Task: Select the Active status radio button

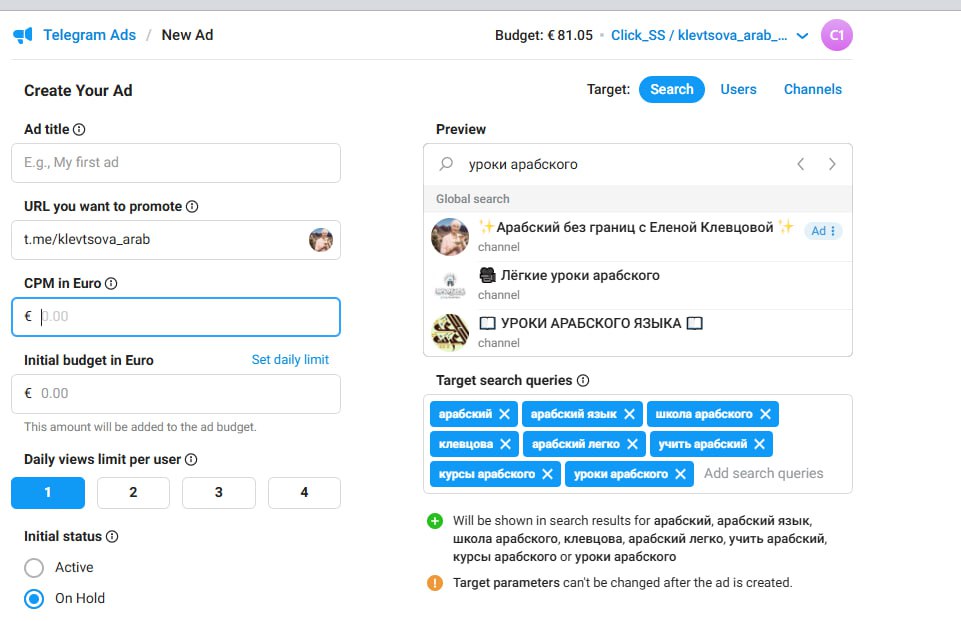Action: point(34,568)
